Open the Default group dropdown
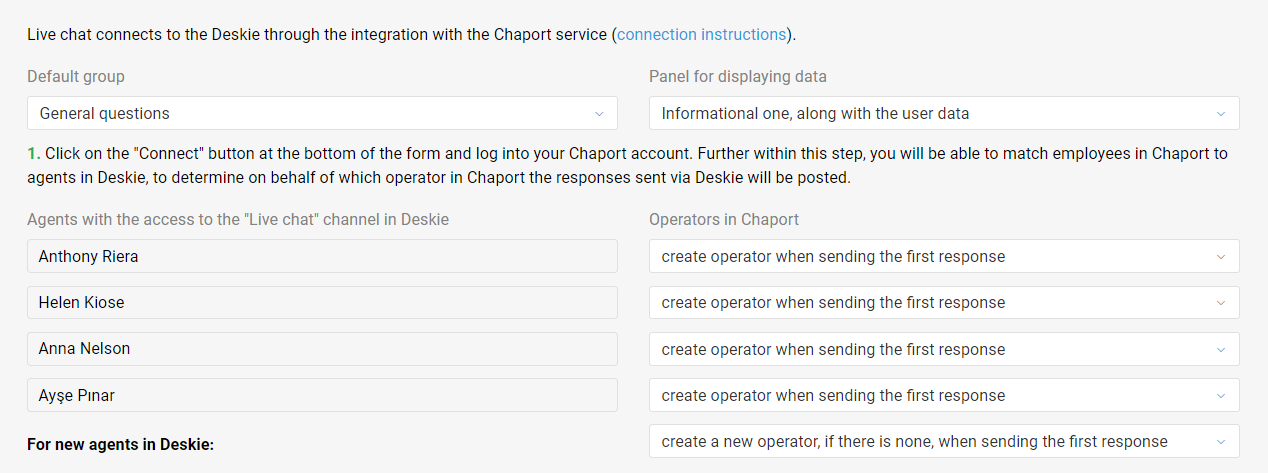This screenshot has width=1268, height=473. [x=322, y=113]
